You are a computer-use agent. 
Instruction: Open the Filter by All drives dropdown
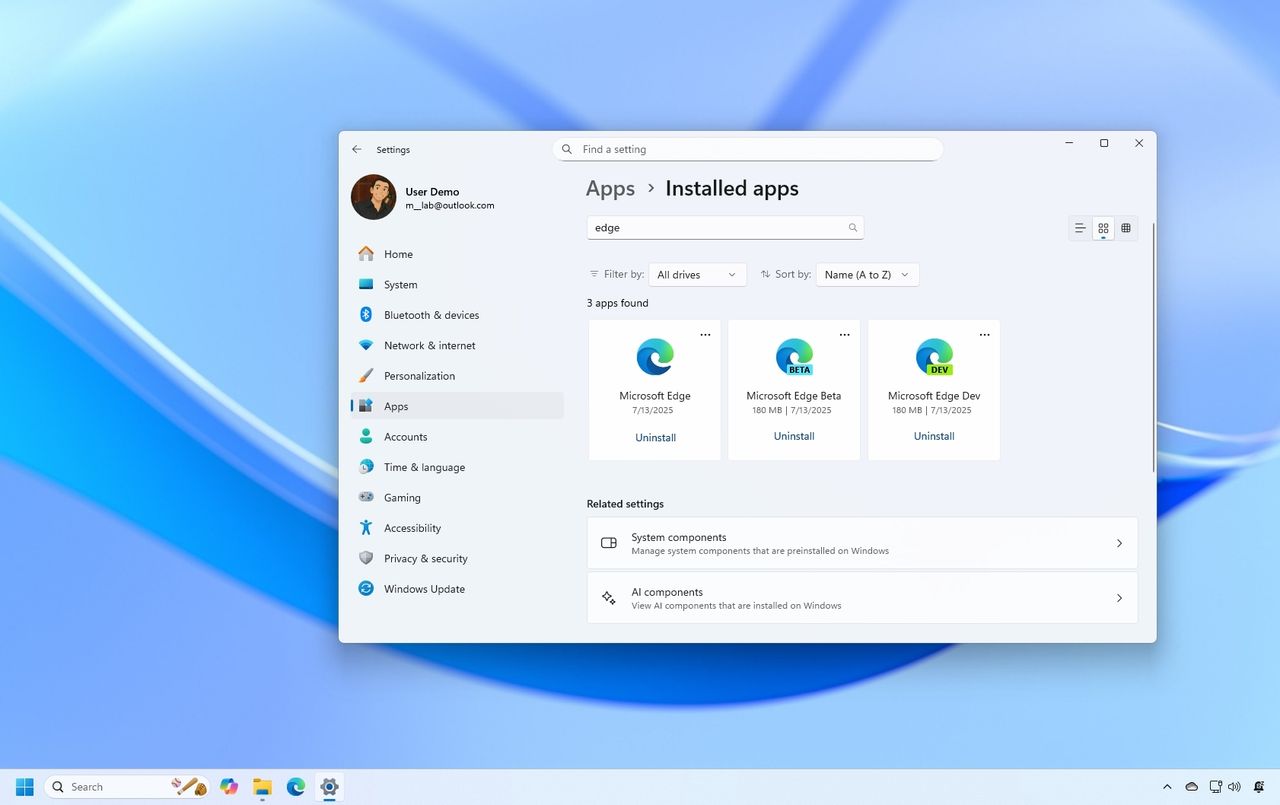698,275
